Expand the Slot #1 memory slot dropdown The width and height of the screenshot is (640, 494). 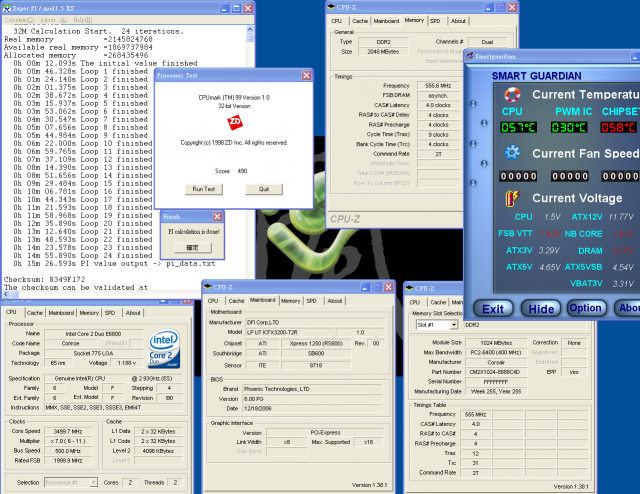[x=453, y=325]
